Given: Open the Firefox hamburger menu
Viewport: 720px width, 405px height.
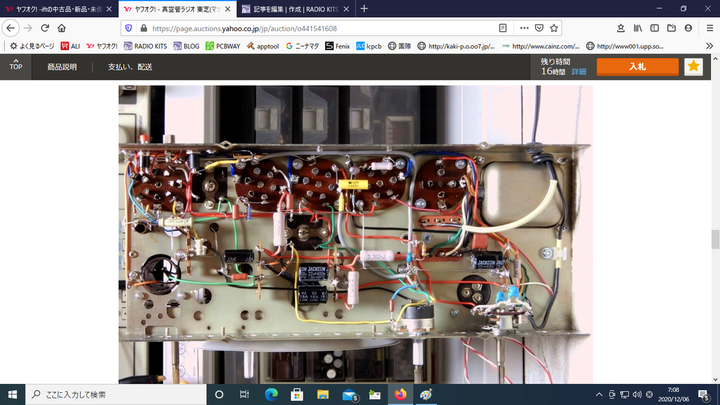Looking at the screenshot, I should 707,27.
